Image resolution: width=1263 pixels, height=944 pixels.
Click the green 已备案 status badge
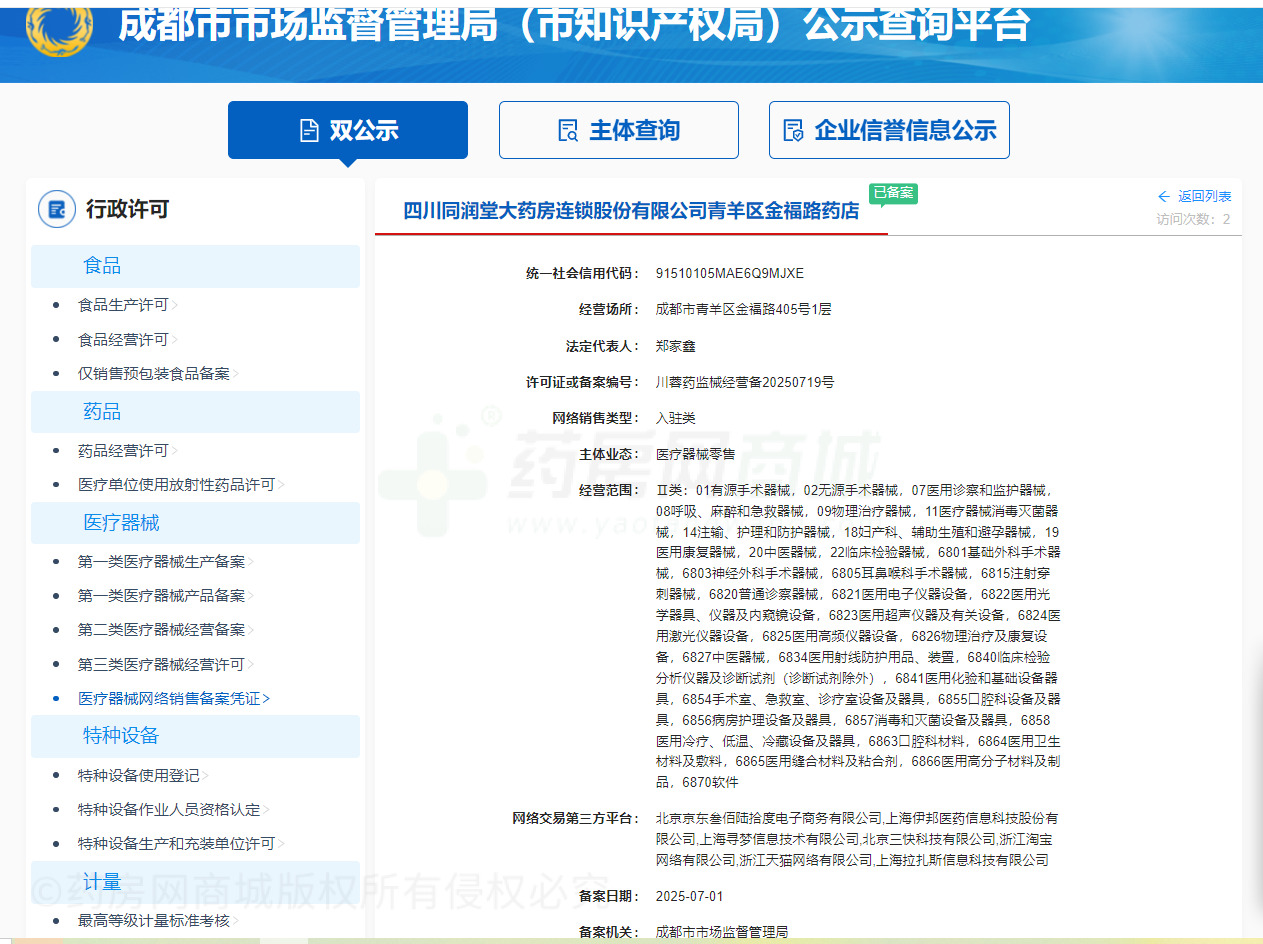click(x=893, y=193)
